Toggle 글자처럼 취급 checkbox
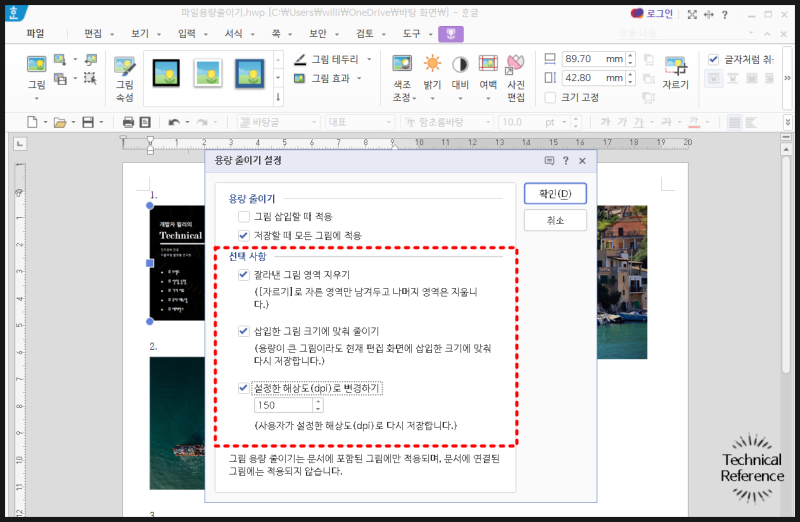Image resolution: width=800 pixels, height=522 pixels. [713, 59]
